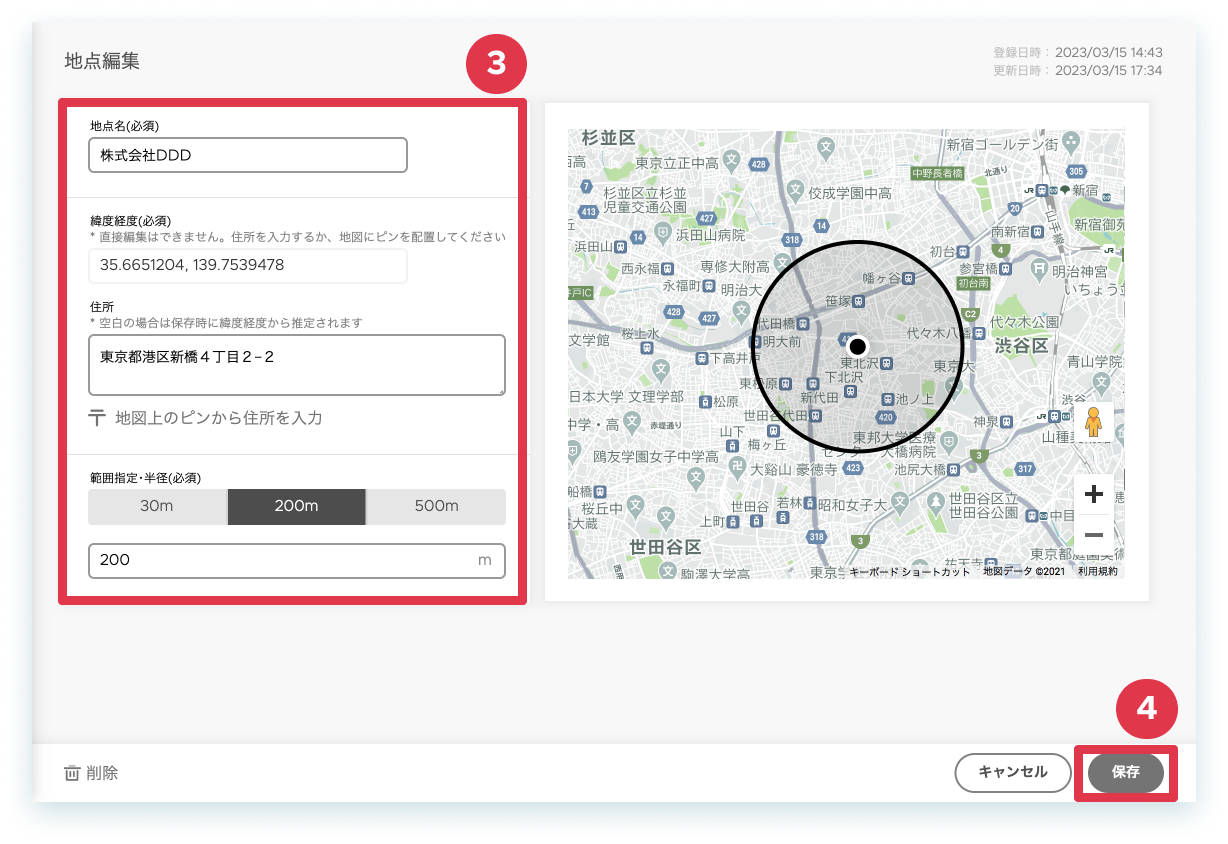
Task: Click the 昭和女子大 label on the map
Action: coord(851,505)
